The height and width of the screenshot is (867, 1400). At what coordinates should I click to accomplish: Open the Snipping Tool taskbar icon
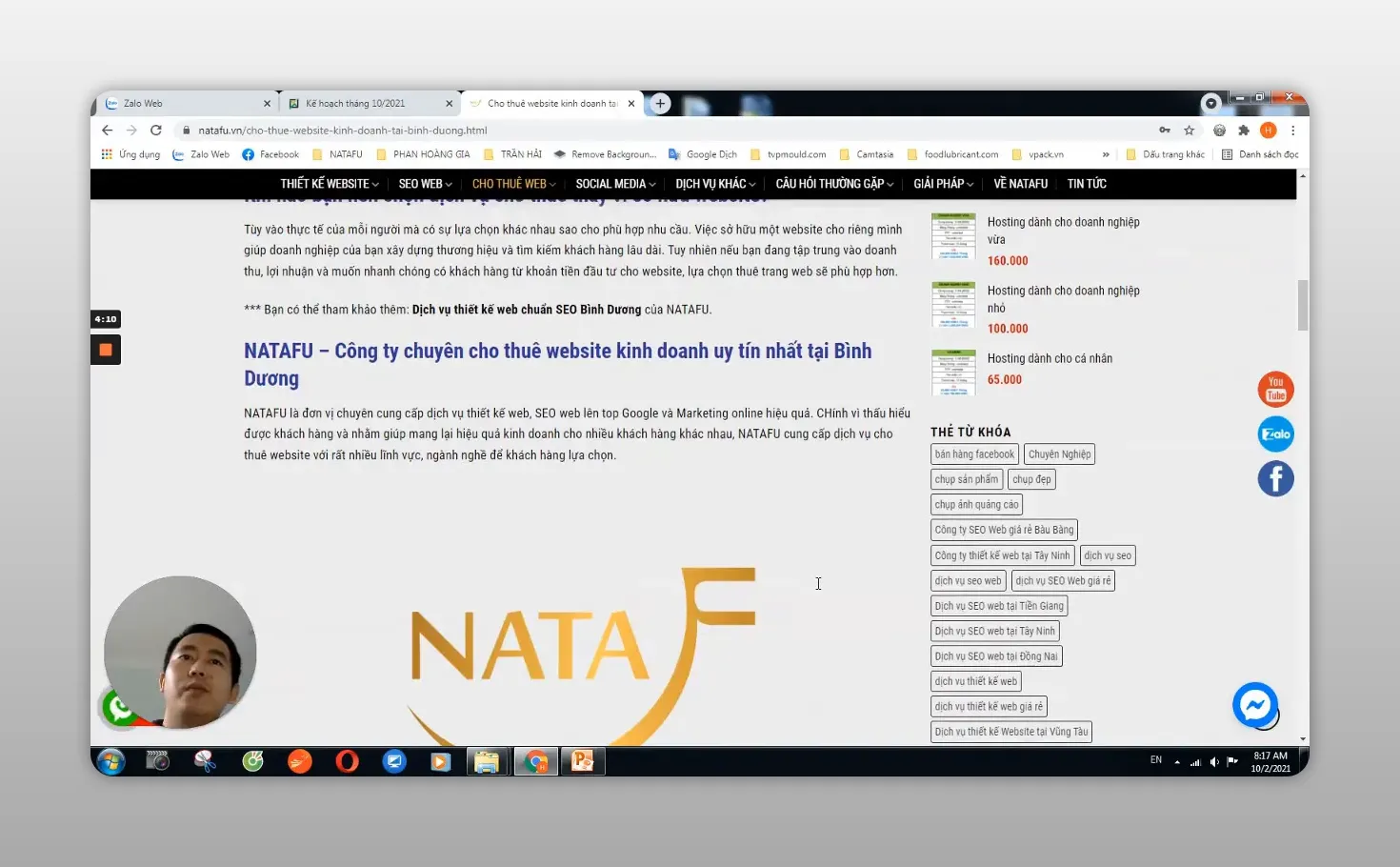[205, 761]
